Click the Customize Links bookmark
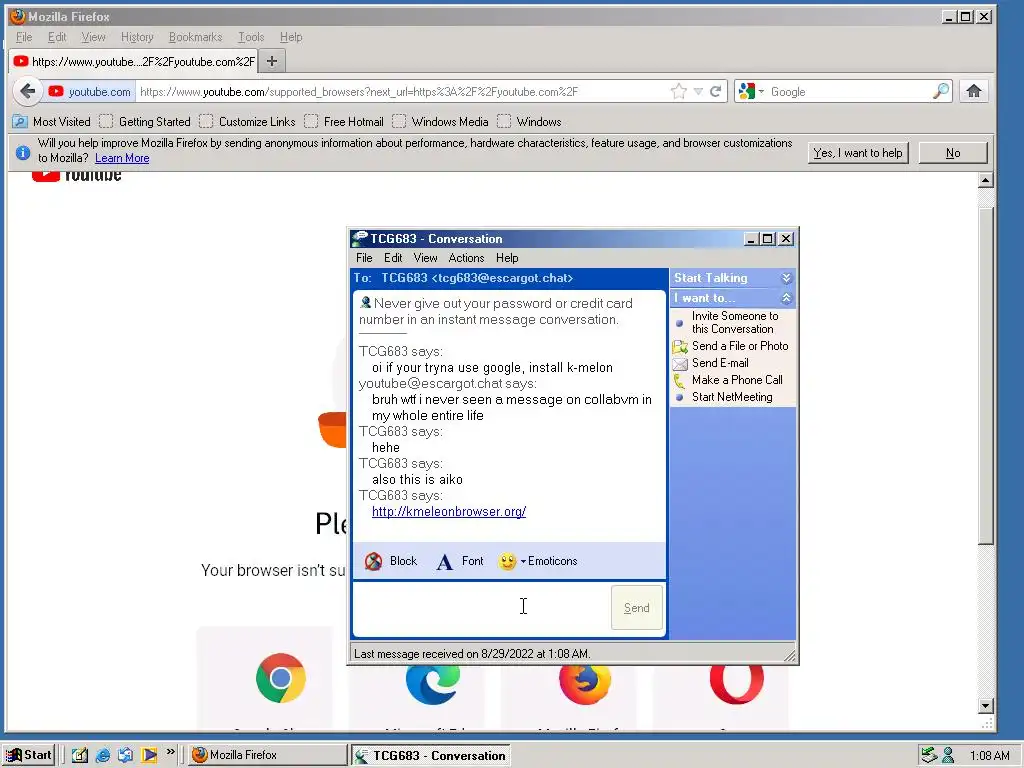The image size is (1024, 768). pos(248,121)
